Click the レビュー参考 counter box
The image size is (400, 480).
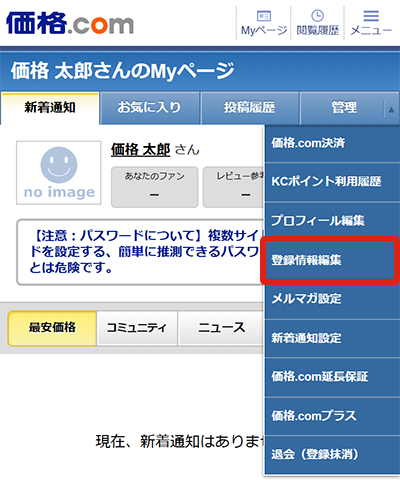[233, 187]
